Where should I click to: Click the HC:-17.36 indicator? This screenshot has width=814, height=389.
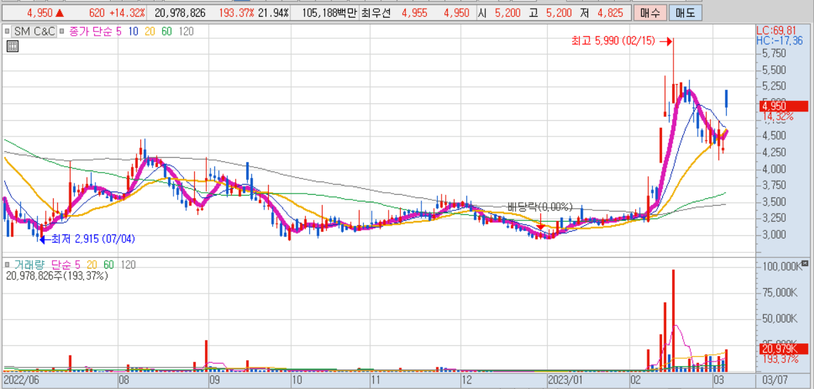pos(780,40)
